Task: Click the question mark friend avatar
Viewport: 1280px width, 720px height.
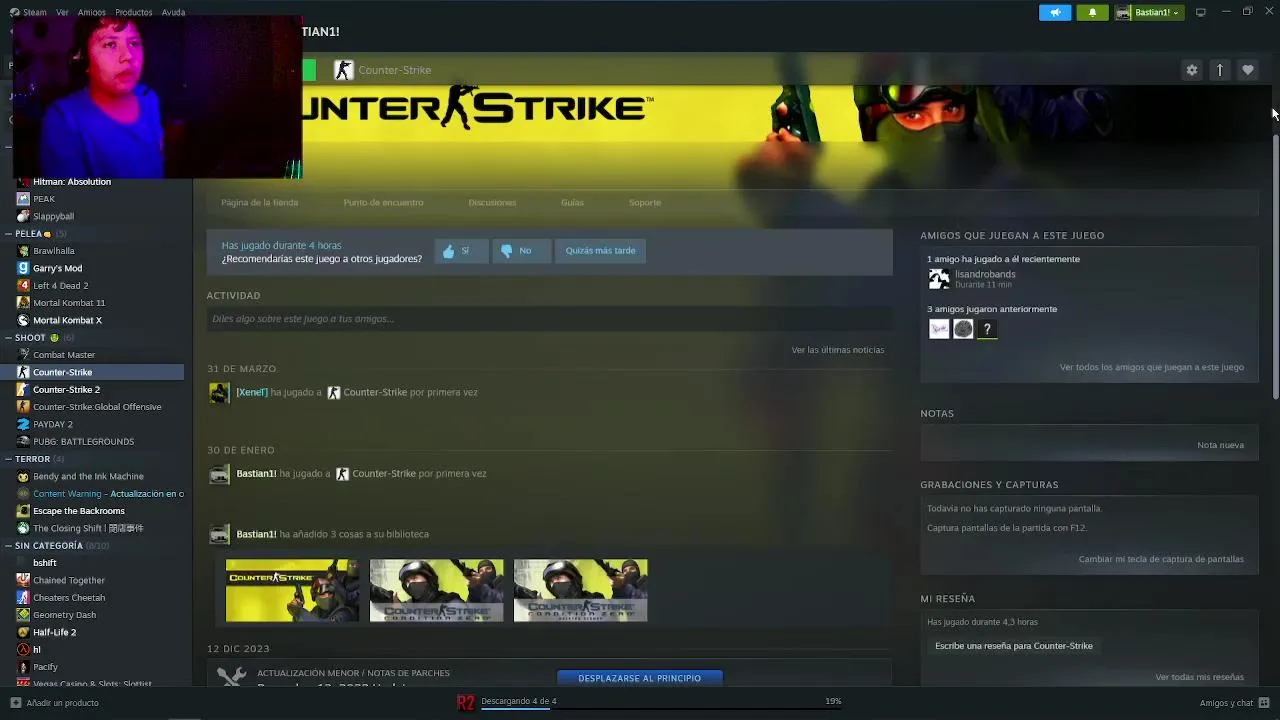Action: 987,329
